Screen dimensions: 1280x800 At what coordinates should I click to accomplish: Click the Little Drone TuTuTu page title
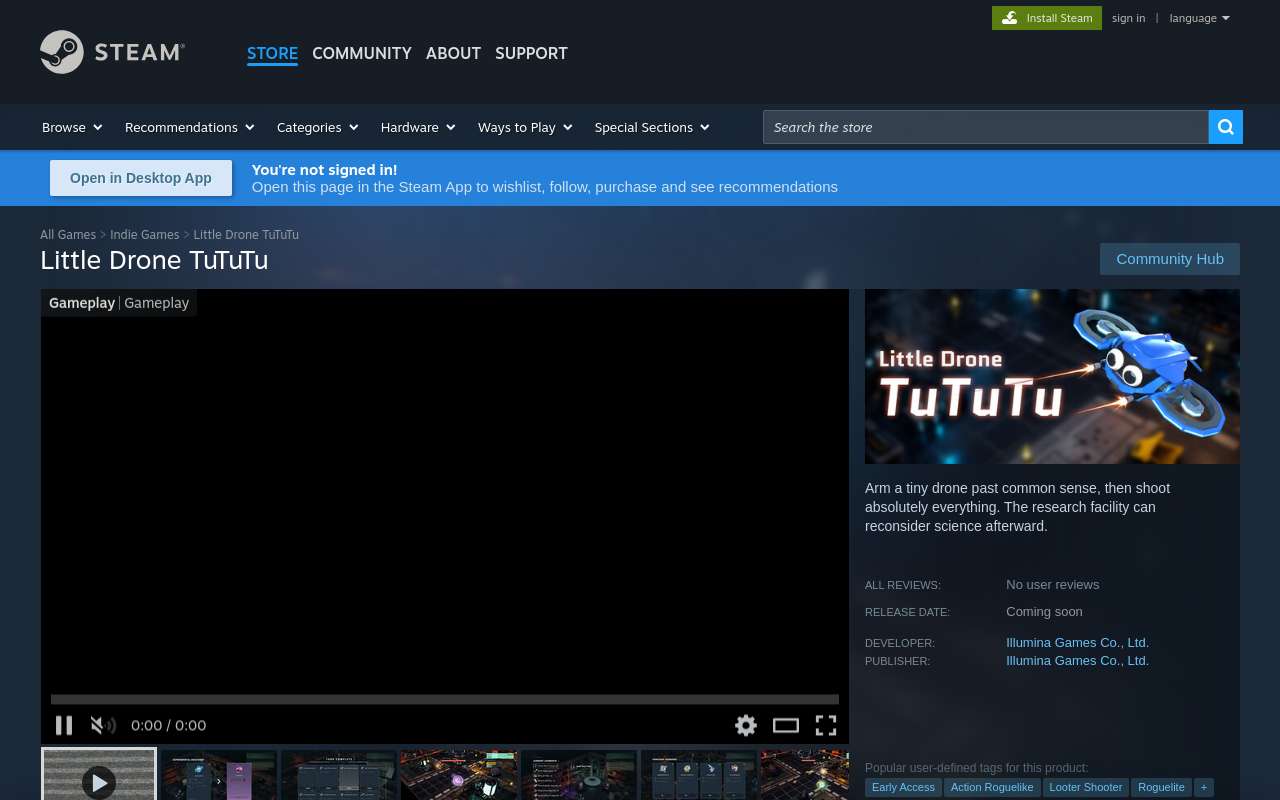click(x=154, y=260)
